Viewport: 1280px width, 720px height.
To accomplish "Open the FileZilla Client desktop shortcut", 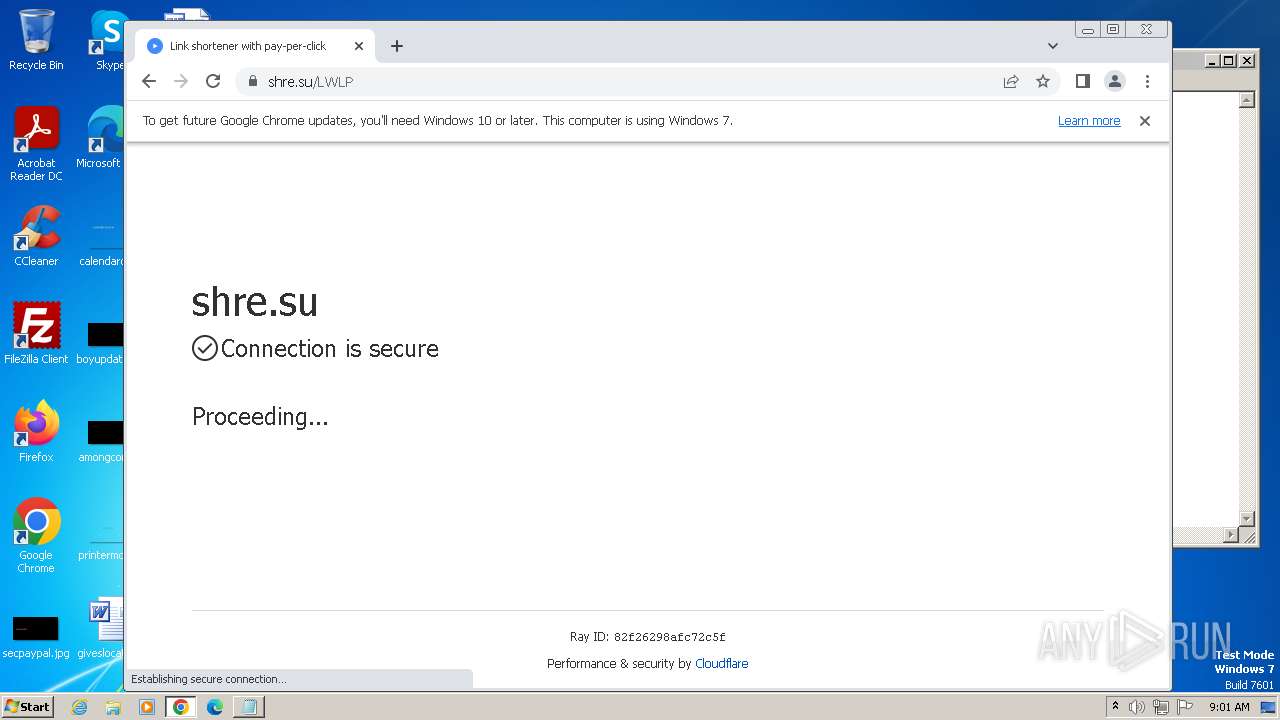I will coord(36,334).
